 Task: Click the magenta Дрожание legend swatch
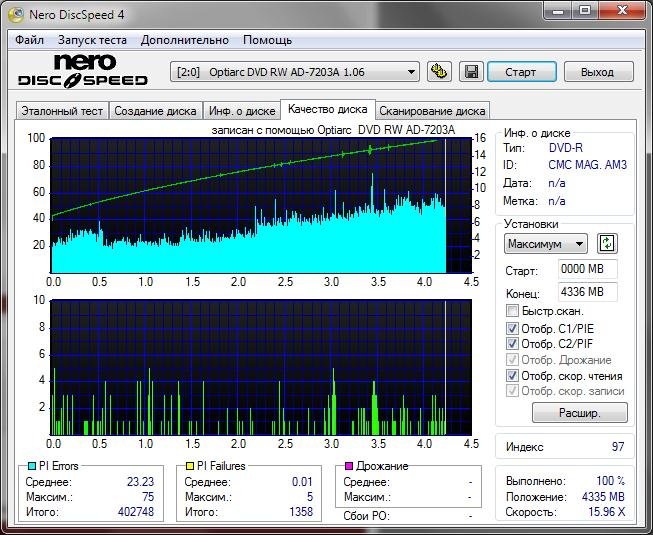(x=349, y=466)
